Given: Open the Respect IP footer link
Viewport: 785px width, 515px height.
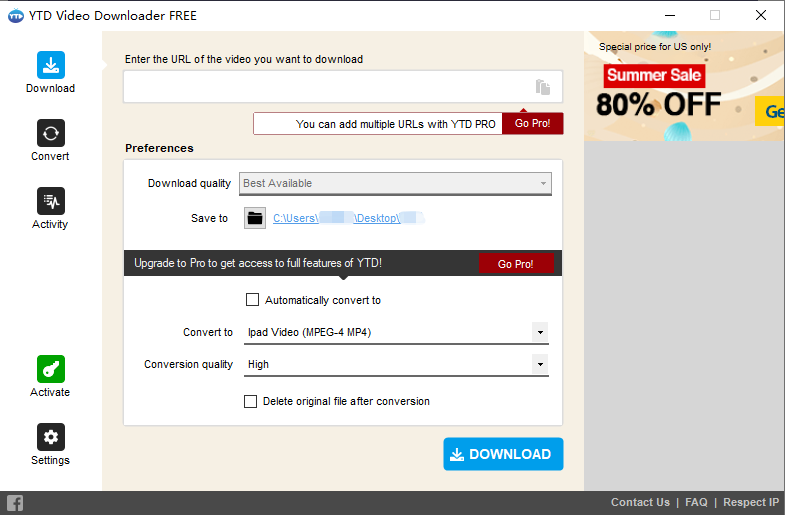Looking at the screenshot, I should click(x=751, y=502).
